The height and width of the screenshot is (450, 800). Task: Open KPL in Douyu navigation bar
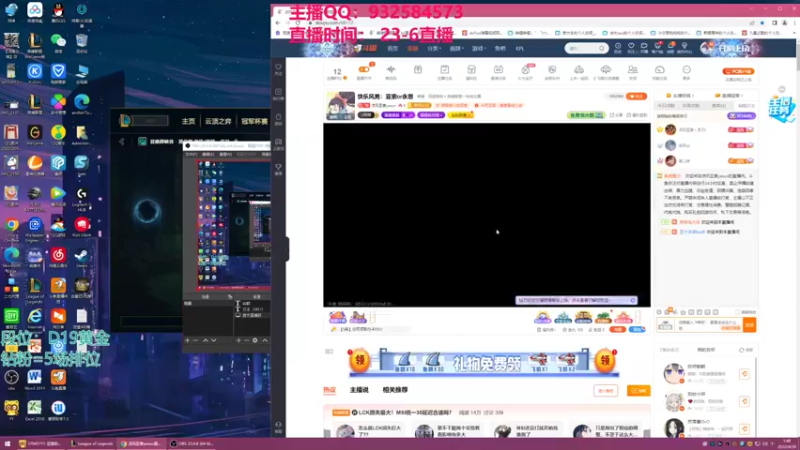click(x=519, y=48)
